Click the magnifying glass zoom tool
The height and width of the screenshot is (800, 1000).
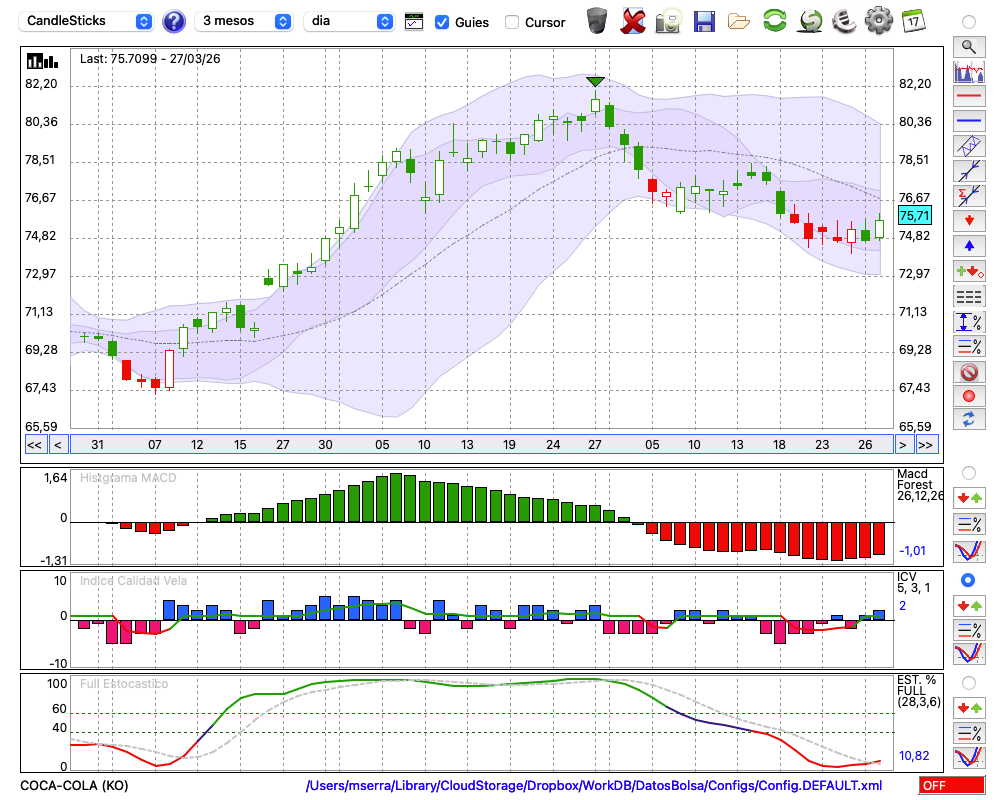pos(967,46)
